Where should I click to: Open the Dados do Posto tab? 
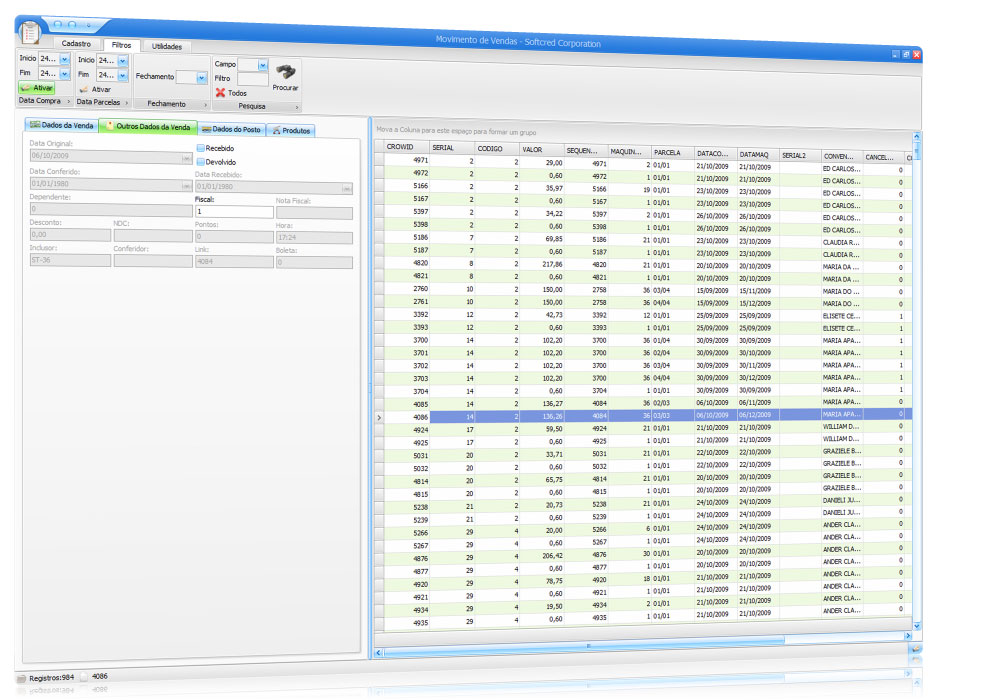tap(231, 129)
